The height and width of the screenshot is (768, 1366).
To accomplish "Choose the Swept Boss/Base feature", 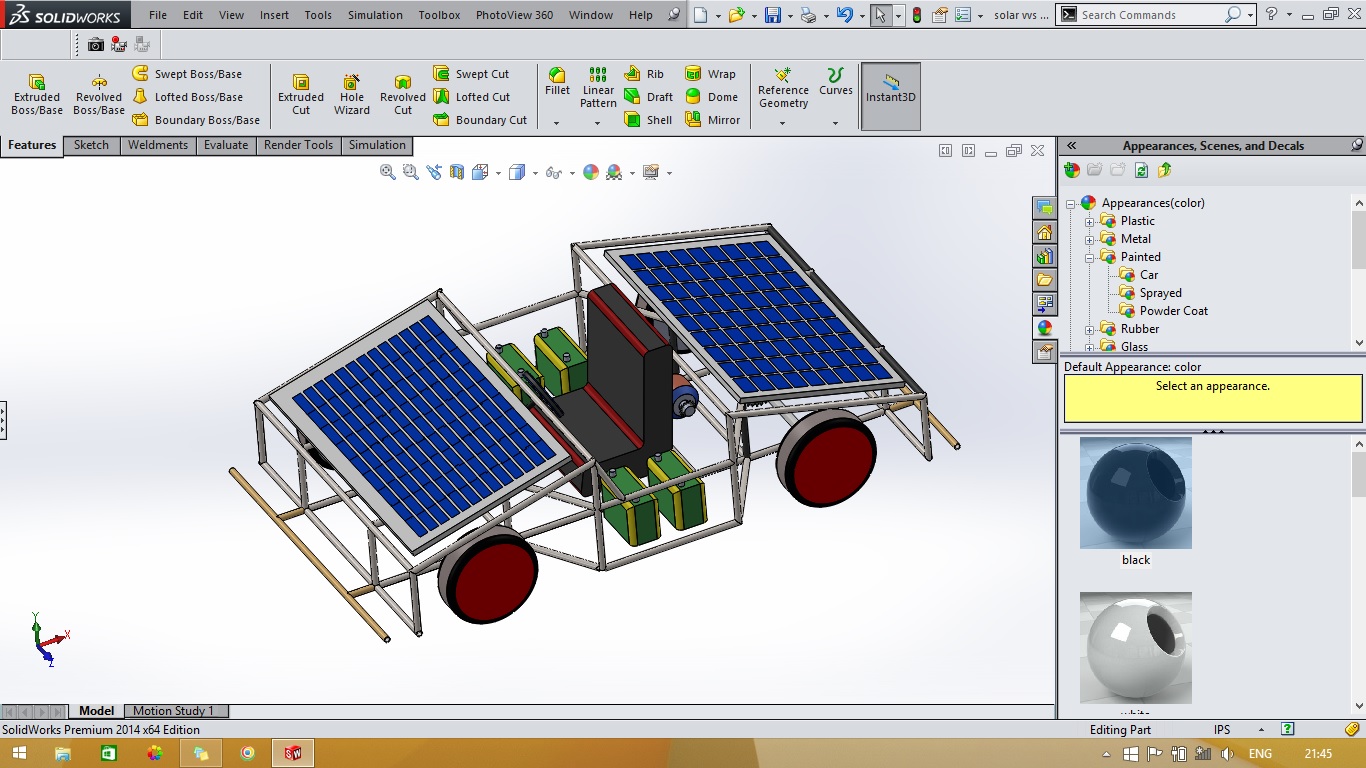I will pos(187,74).
